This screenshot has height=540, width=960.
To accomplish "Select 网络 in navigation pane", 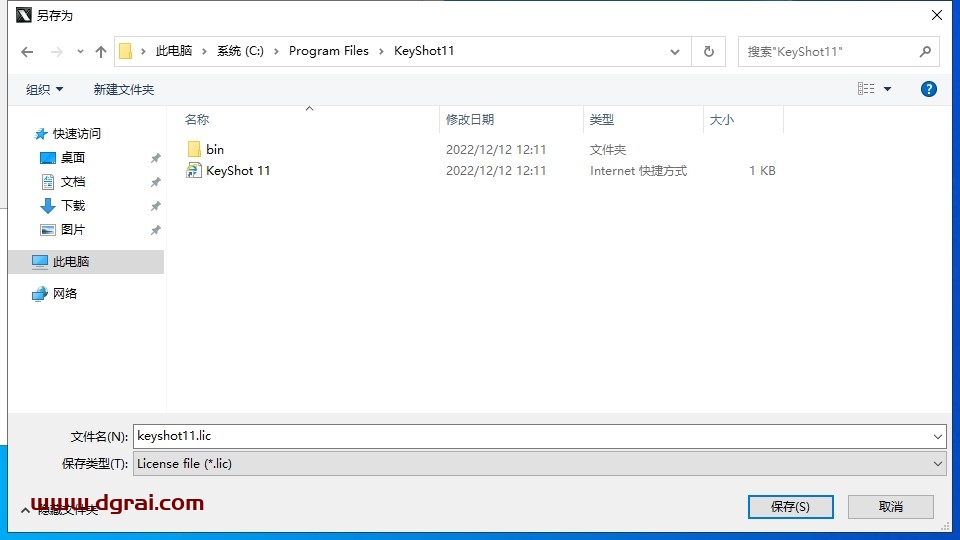I will pyautogui.click(x=65, y=294).
